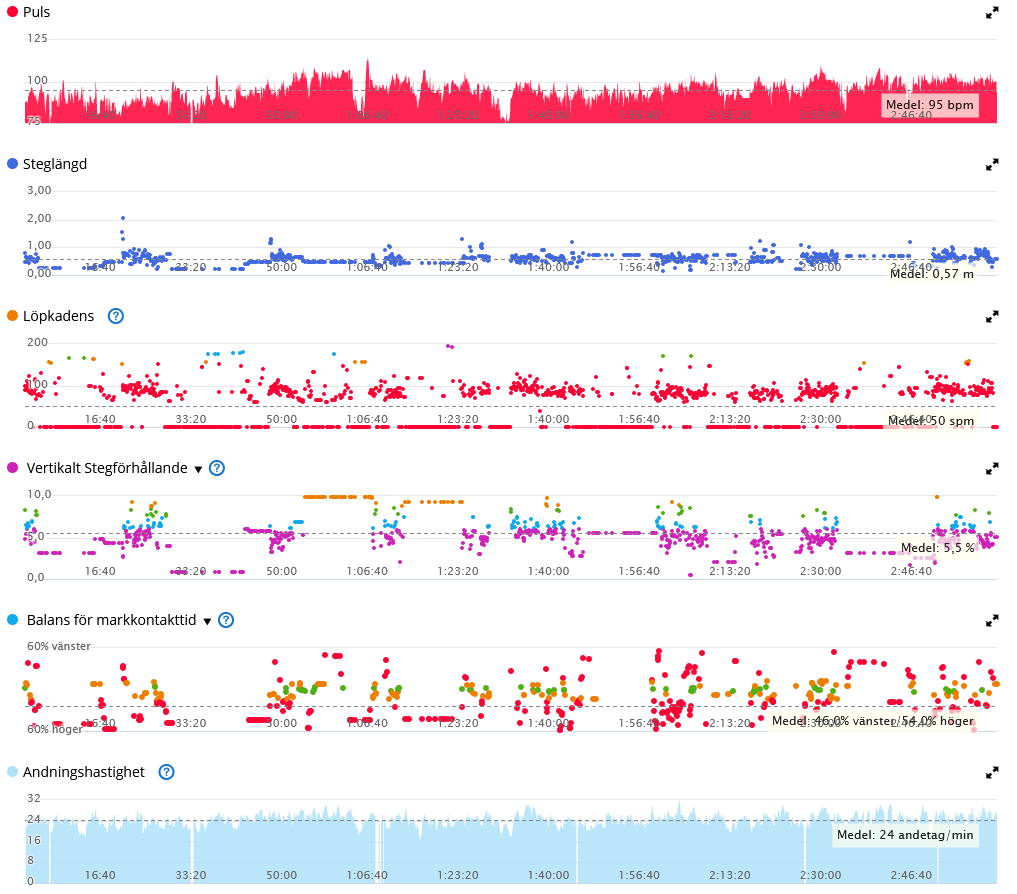Viewport: 1017px width, 894px height.
Task: Click the Löpkadens chart title
Action: coord(58,317)
